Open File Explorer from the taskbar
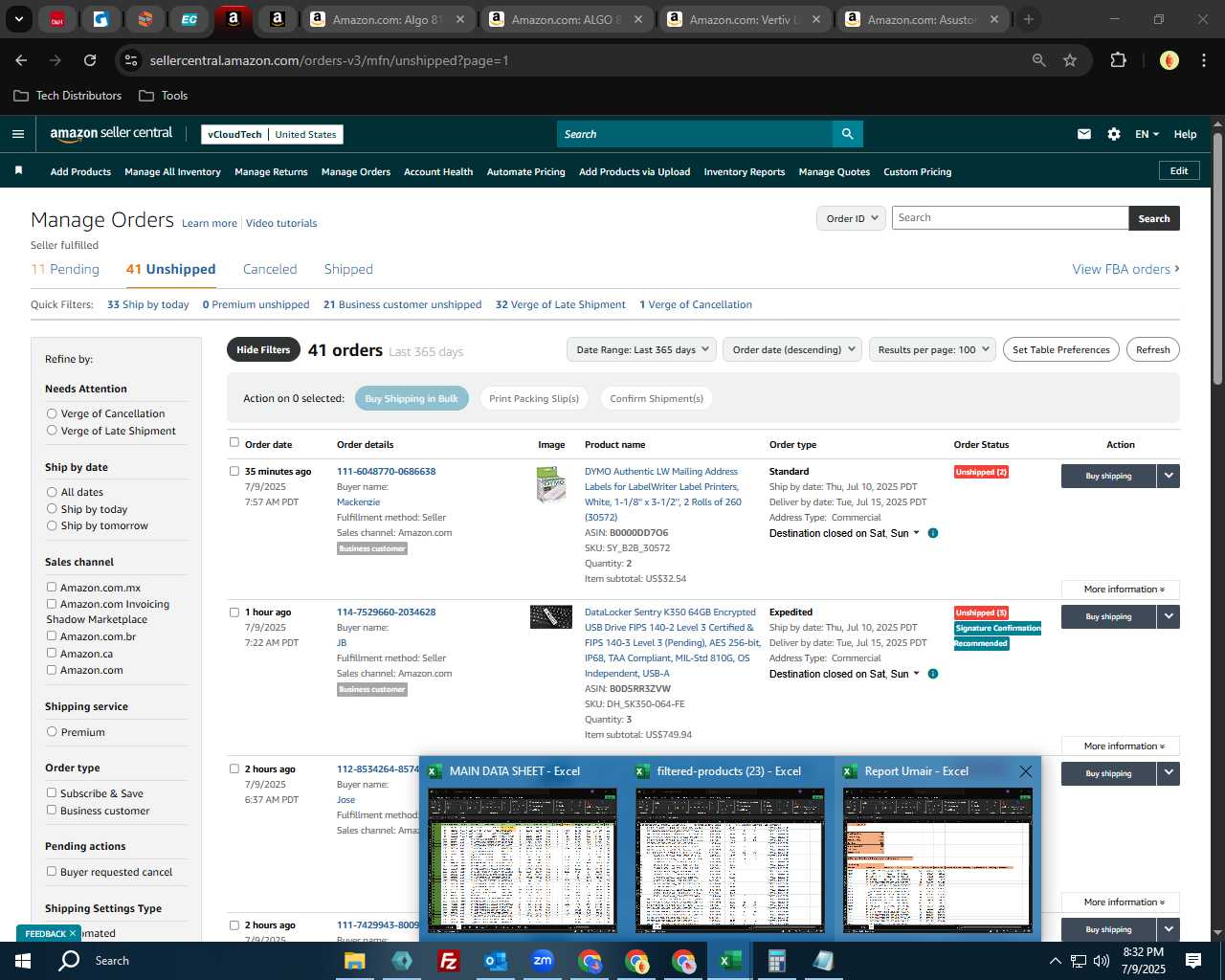Screen dimensions: 1225x980 [354, 961]
